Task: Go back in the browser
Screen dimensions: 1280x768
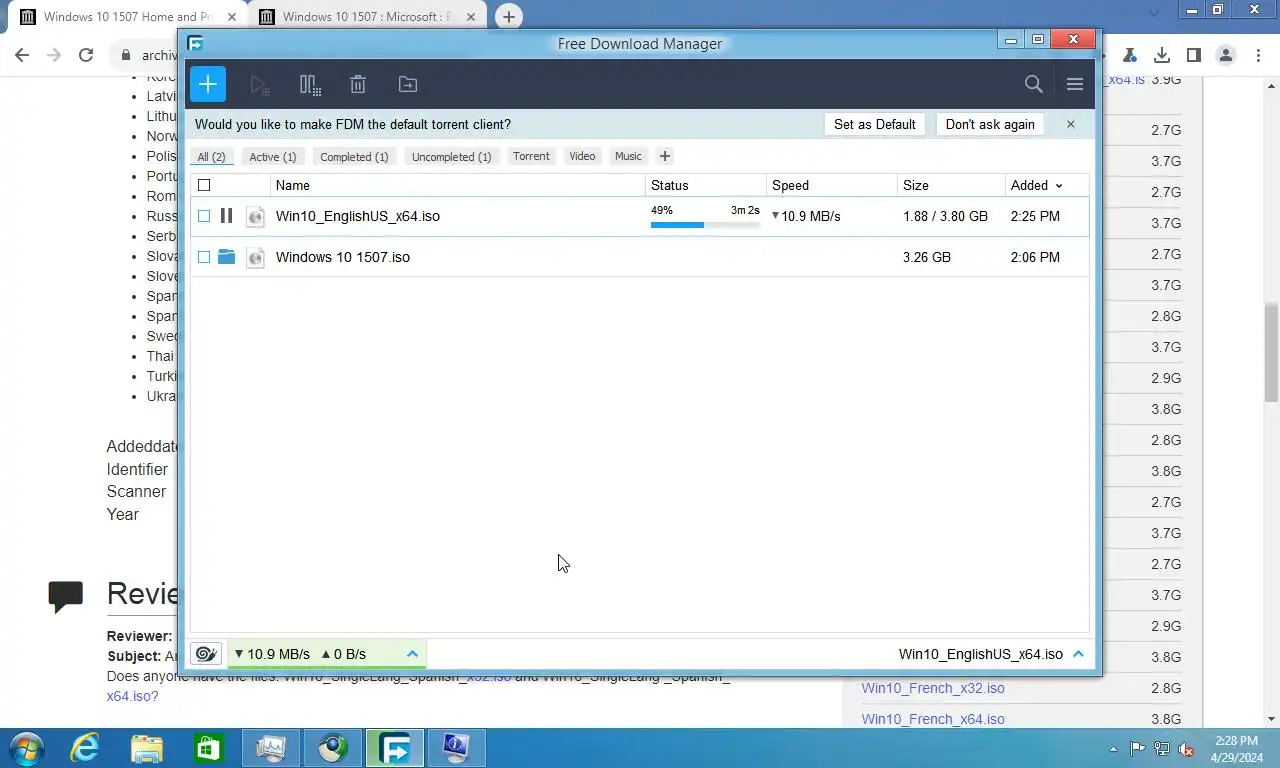Action: 22,55
